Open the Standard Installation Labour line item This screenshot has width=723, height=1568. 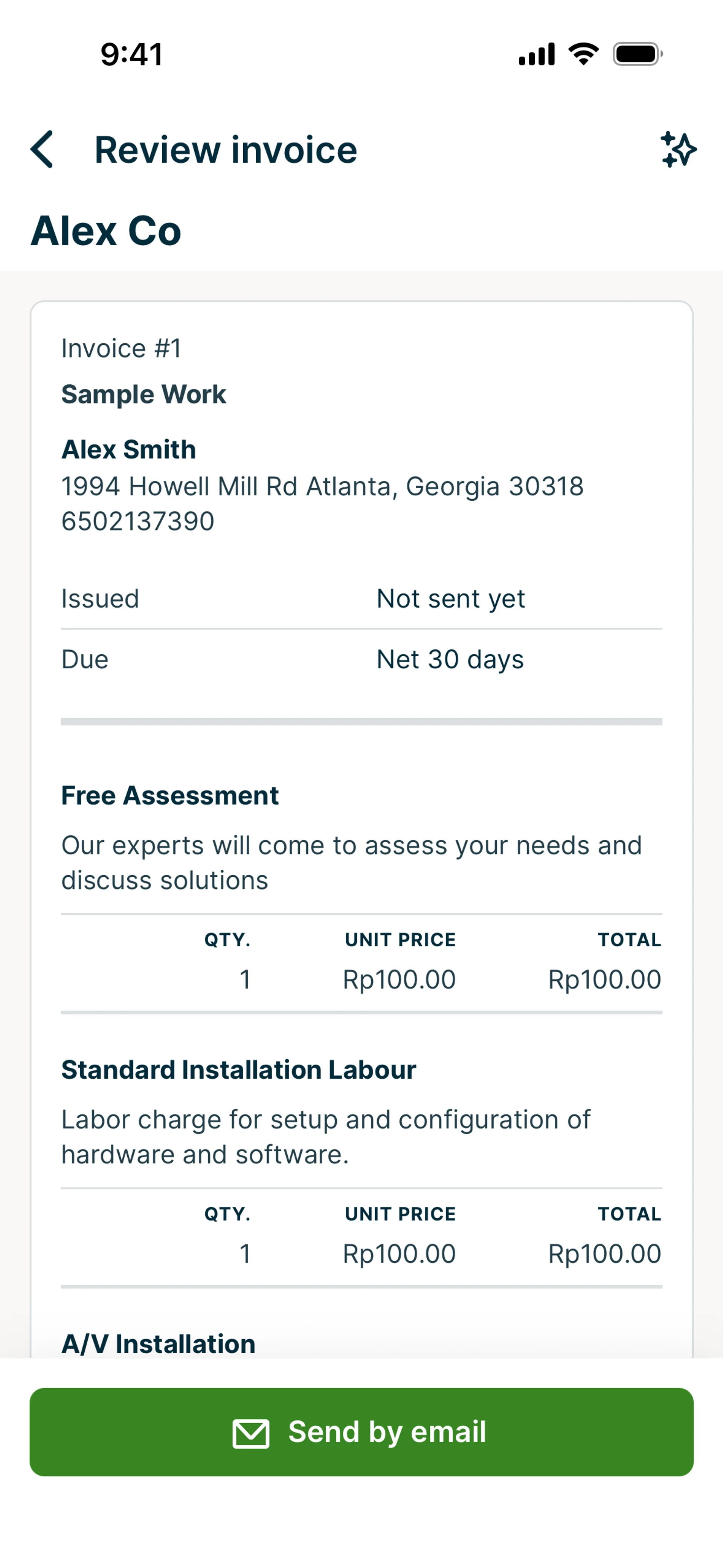pyautogui.click(x=239, y=1070)
